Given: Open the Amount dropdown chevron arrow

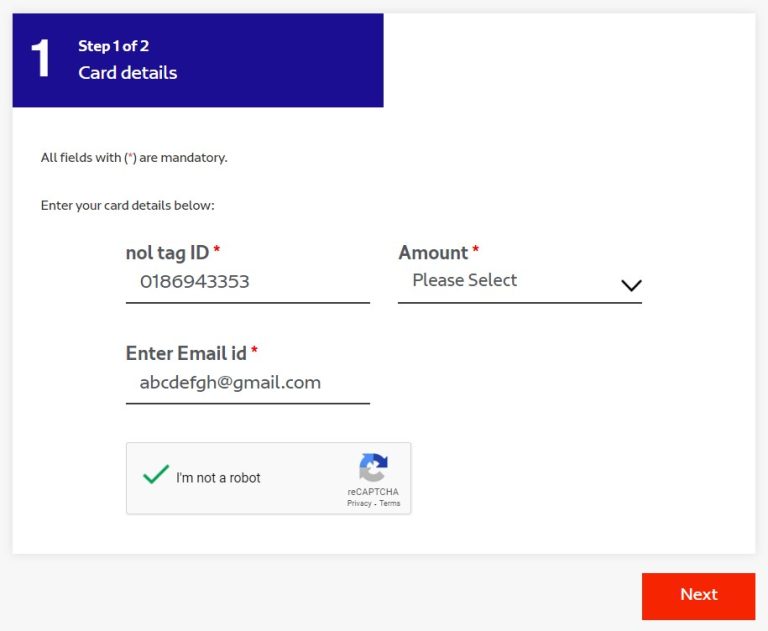Looking at the screenshot, I should coord(631,285).
